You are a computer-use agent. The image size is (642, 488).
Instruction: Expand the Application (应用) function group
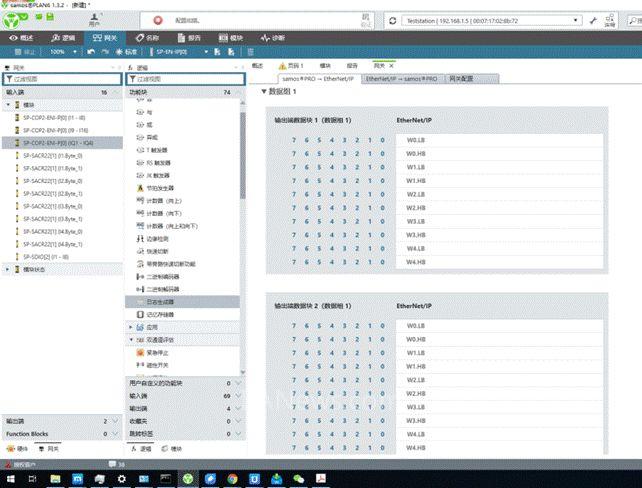tap(131, 327)
